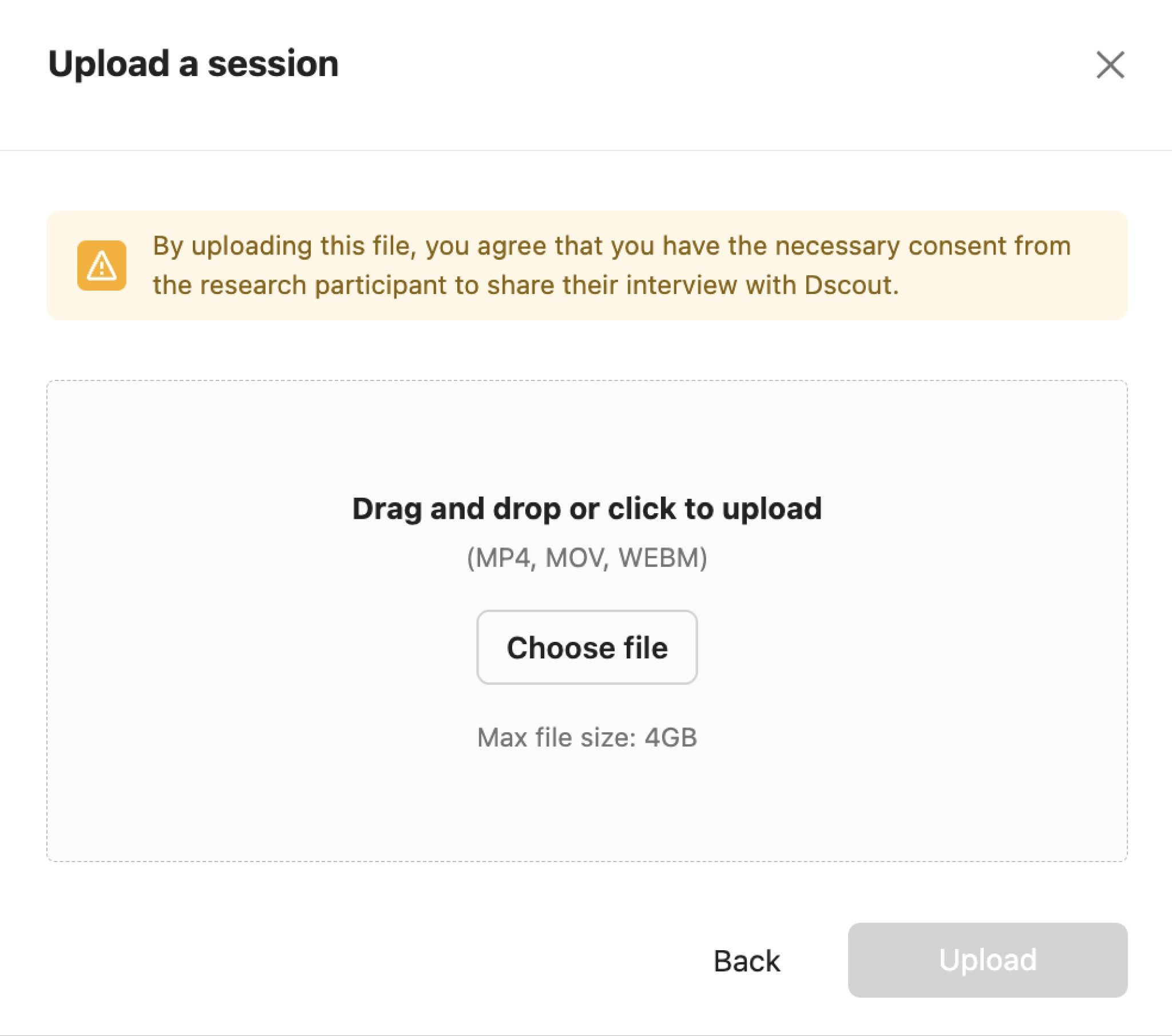Click empty drop zone space above the heading
This screenshot has width=1172, height=1036.
coord(587,436)
